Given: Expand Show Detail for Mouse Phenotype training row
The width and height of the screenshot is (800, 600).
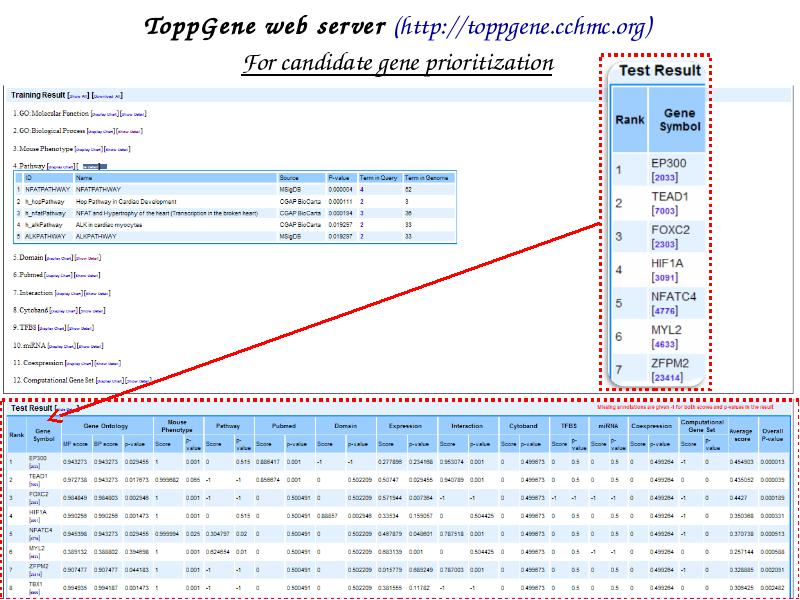Looking at the screenshot, I should pos(117,149).
